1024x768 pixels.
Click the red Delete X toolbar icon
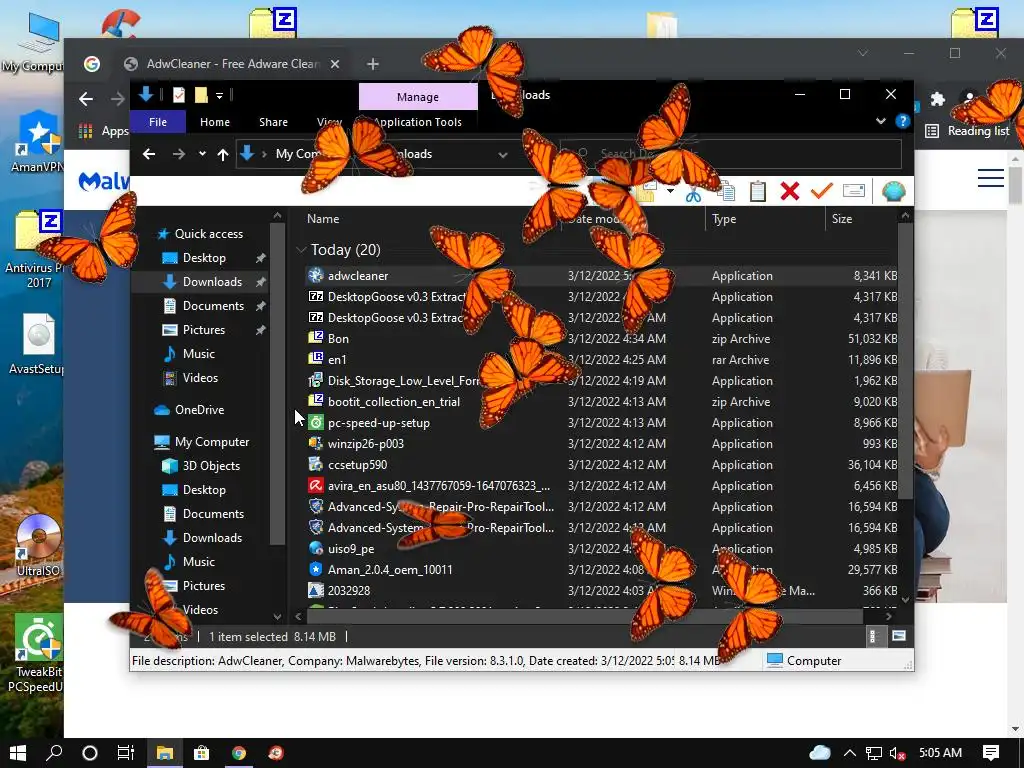pyautogui.click(x=790, y=191)
